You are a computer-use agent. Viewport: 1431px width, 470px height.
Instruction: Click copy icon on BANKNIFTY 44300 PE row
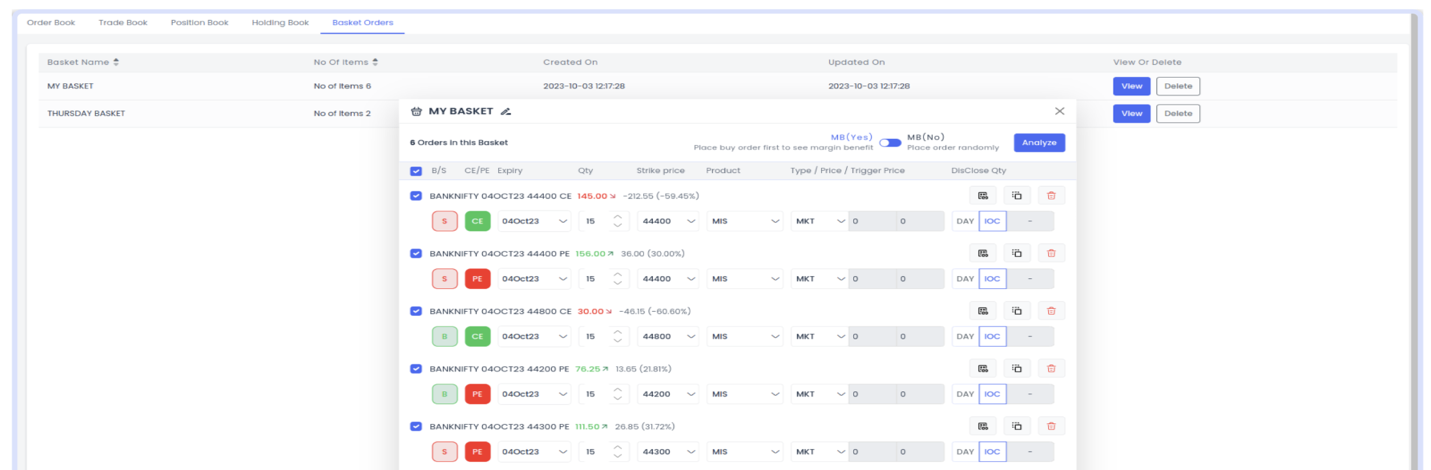[1017, 426]
